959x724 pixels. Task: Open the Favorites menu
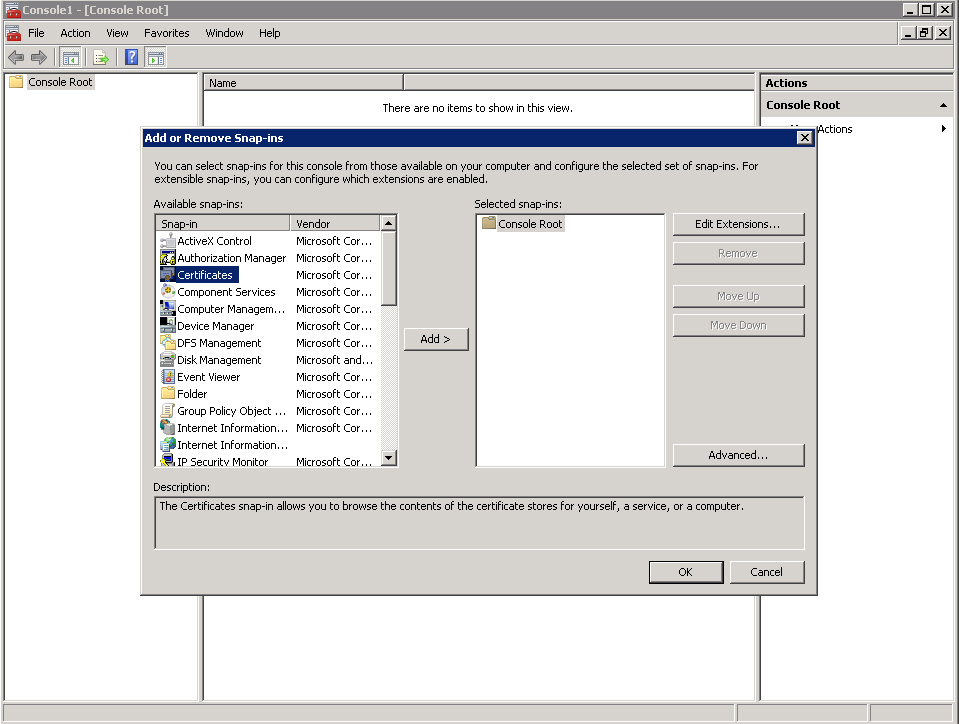166,33
